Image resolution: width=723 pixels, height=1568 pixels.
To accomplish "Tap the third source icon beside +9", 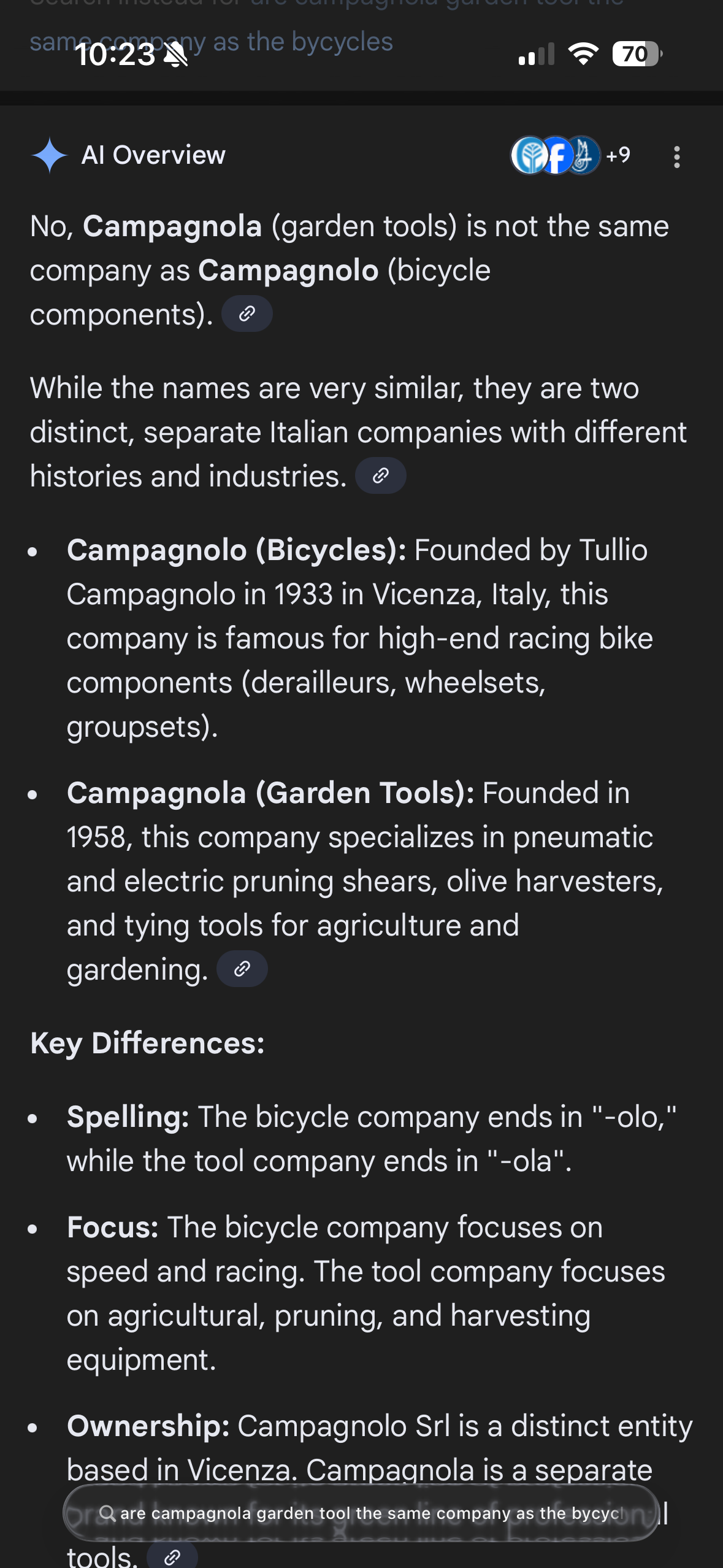I will tap(583, 156).
